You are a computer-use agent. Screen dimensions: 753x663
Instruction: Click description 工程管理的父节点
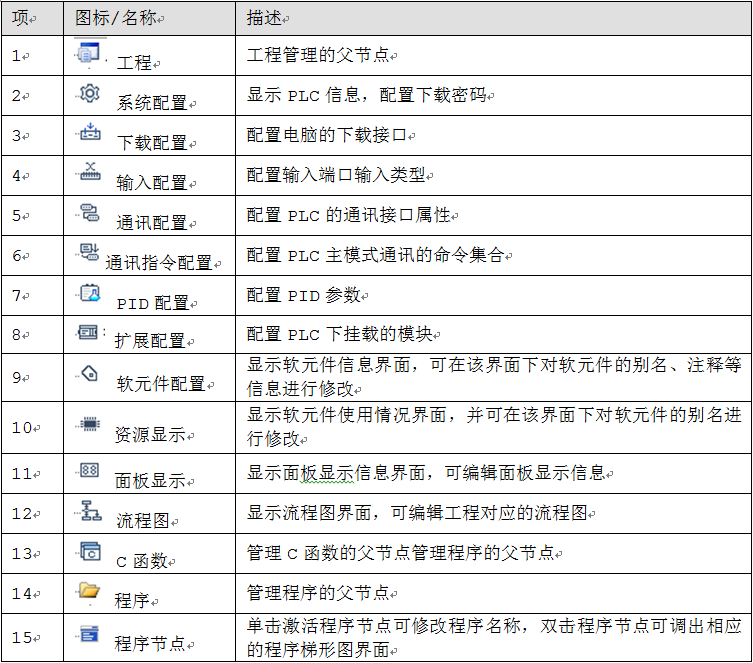tap(317, 55)
